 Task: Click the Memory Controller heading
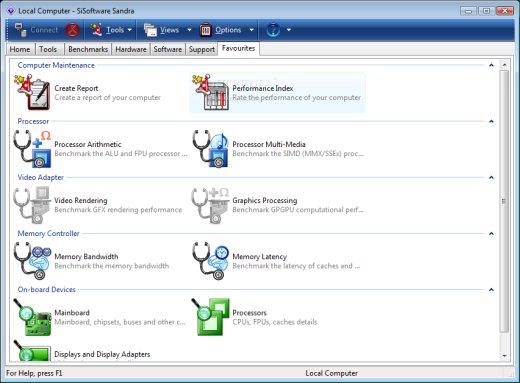(49, 234)
